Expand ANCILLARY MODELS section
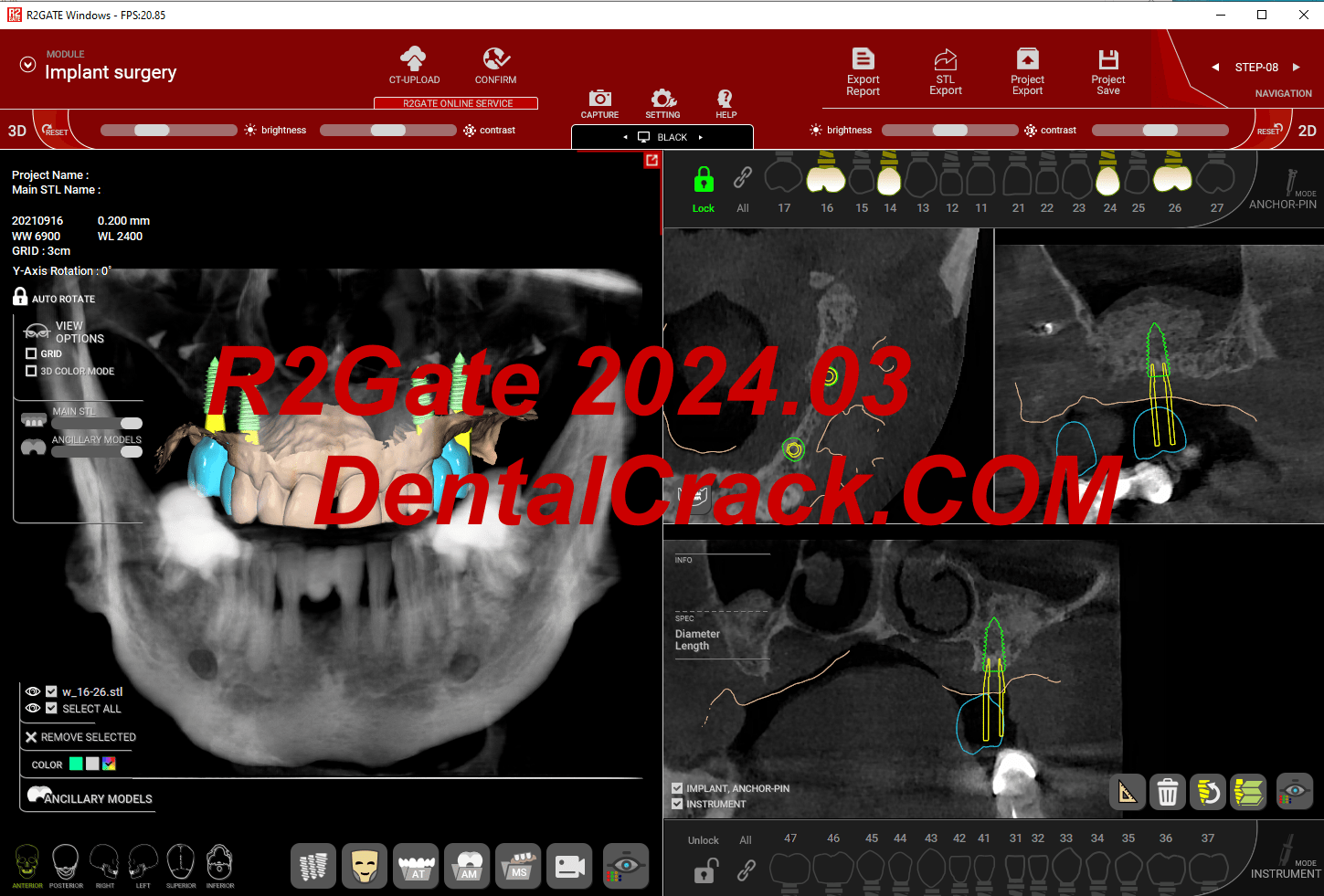This screenshot has width=1324, height=896. (90, 797)
